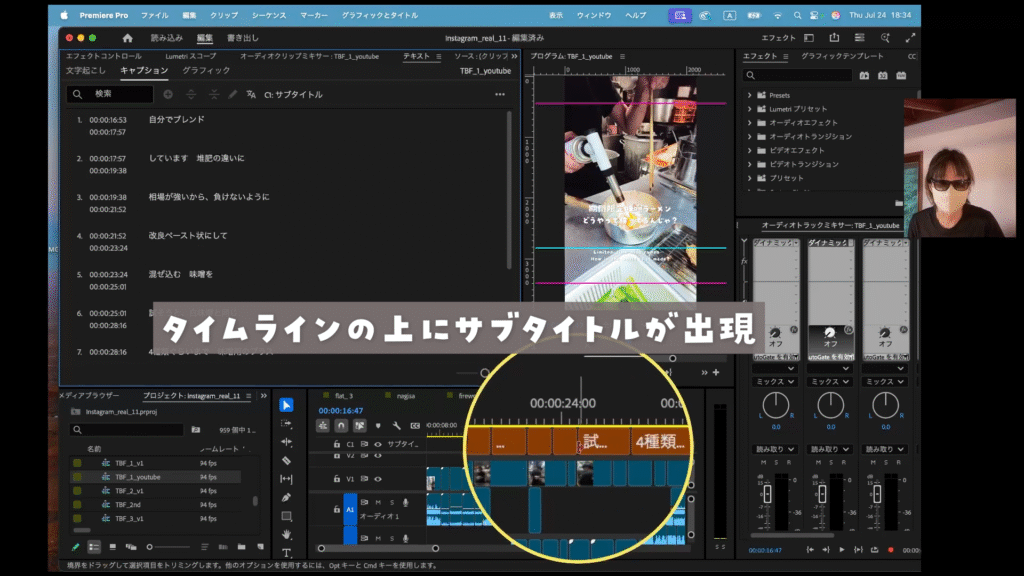Viewport: 1024px width, 576px height.
Task: Choose the Type tool
Action: click(x=286, y=552)
